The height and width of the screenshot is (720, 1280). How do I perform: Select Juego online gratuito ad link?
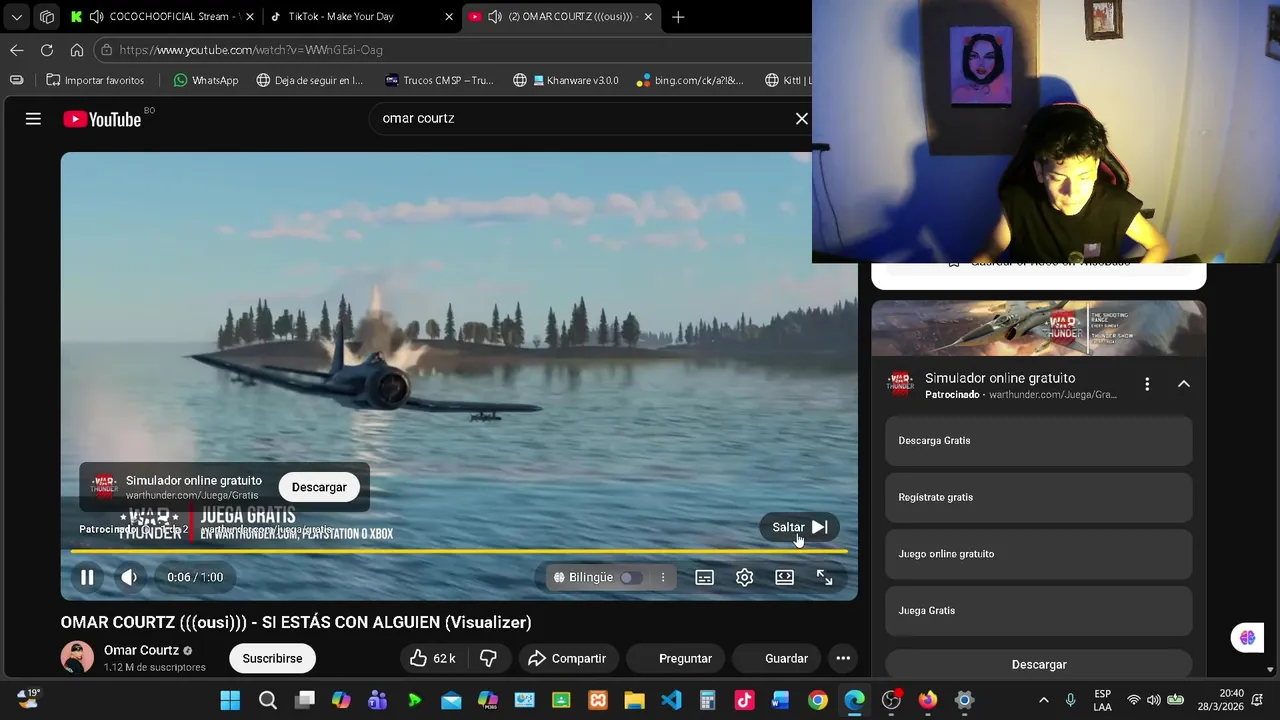coord(1039,554)
